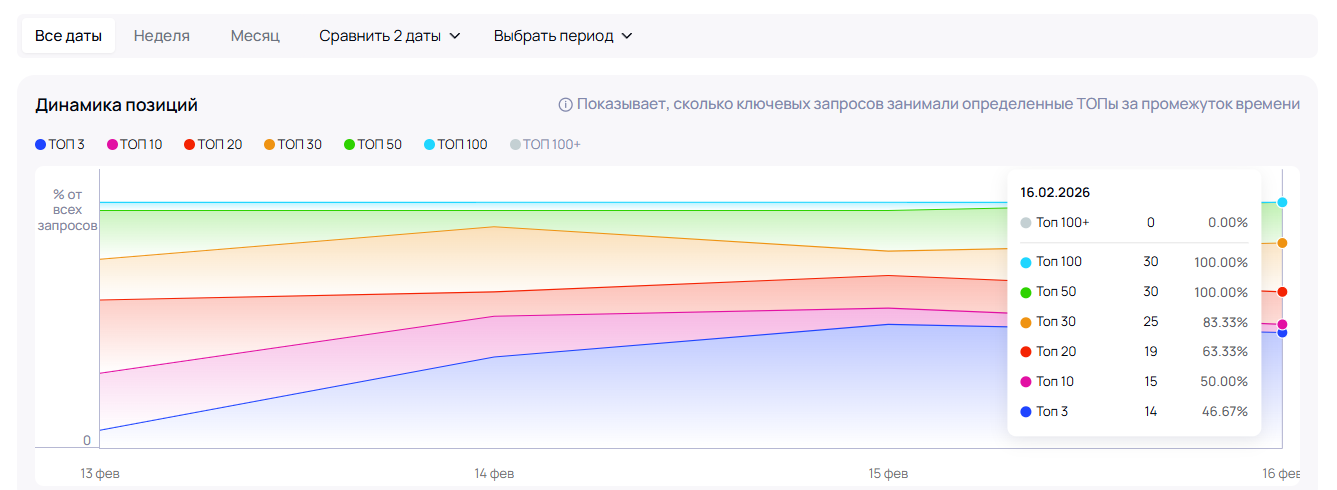Toggle the ТОП 10 legend series
Image resolution: width=1337 pixels, height=490 pixels.
tap(134, 144)
